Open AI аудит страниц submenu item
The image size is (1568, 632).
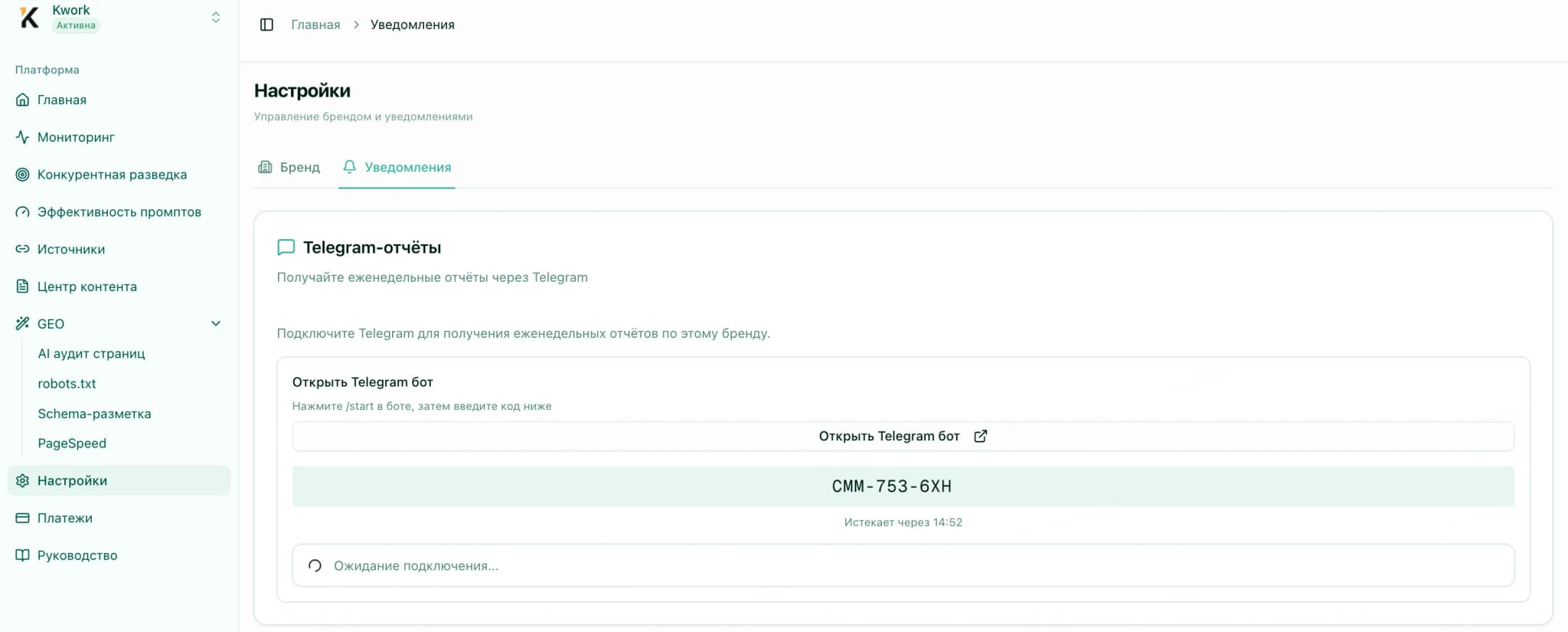(91, 353)
